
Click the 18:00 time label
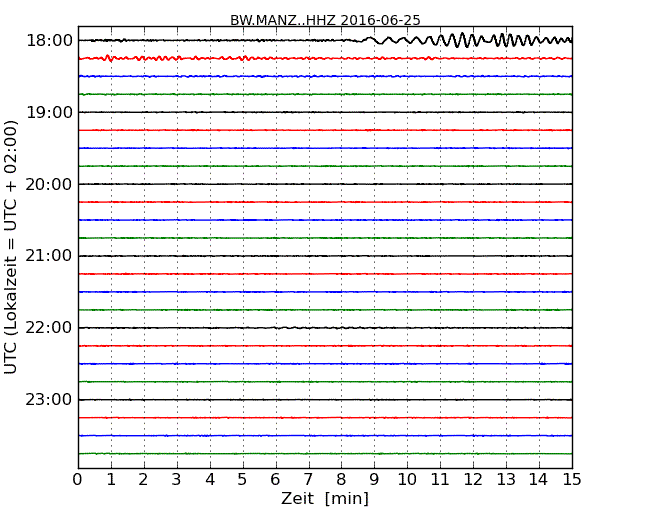click(49, 41)
